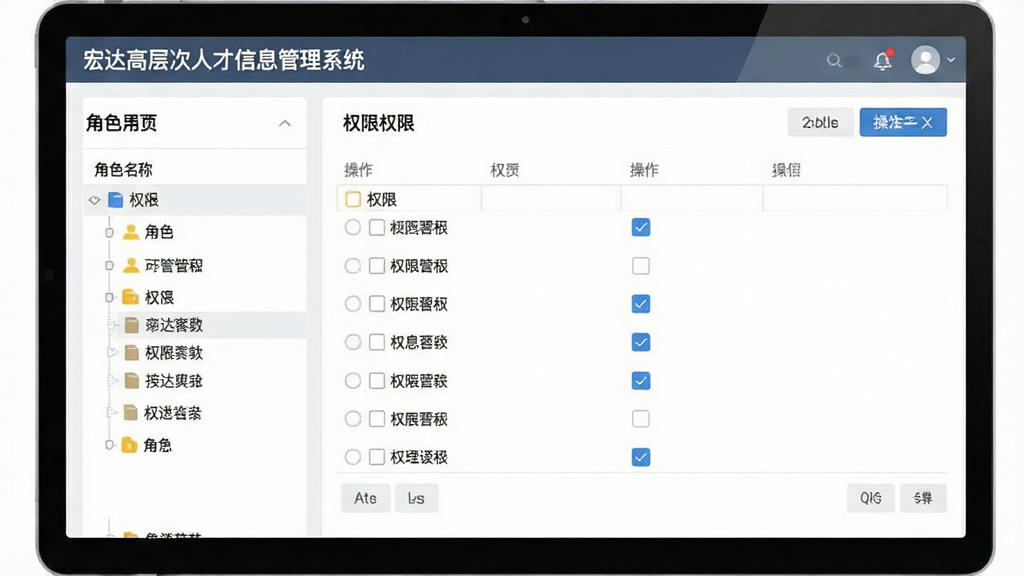Expand the 角色 person node in the tree
This screenshot has width=1024, height=576.
tap(109, 232)
